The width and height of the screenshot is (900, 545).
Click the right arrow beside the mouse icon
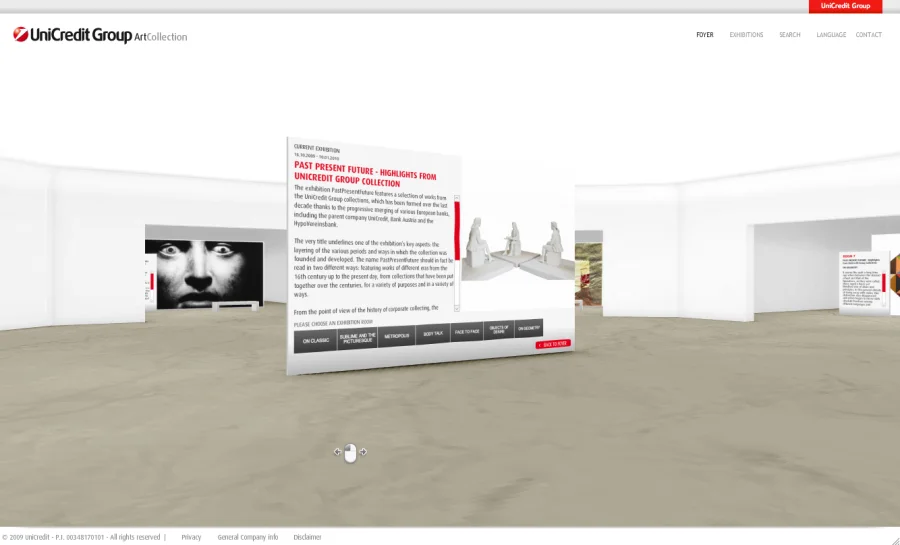pos(363,452)
